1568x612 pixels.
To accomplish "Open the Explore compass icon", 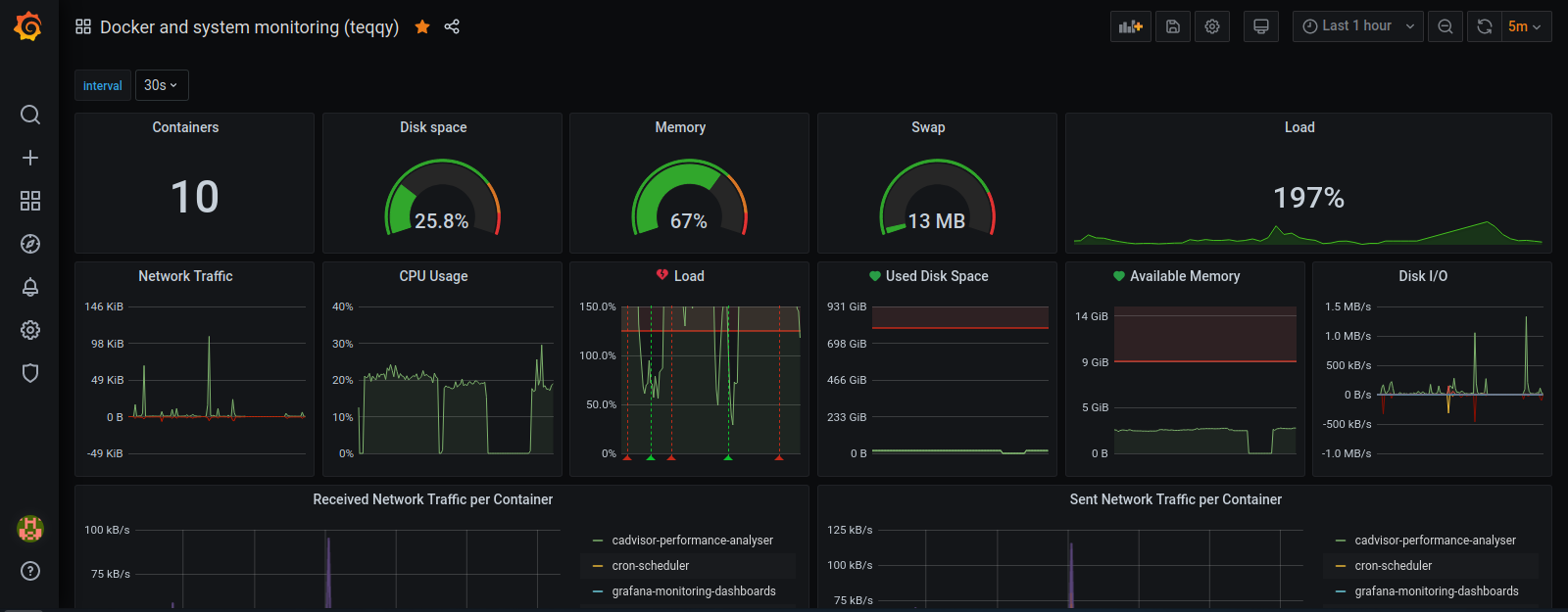I will pos(30,244).
